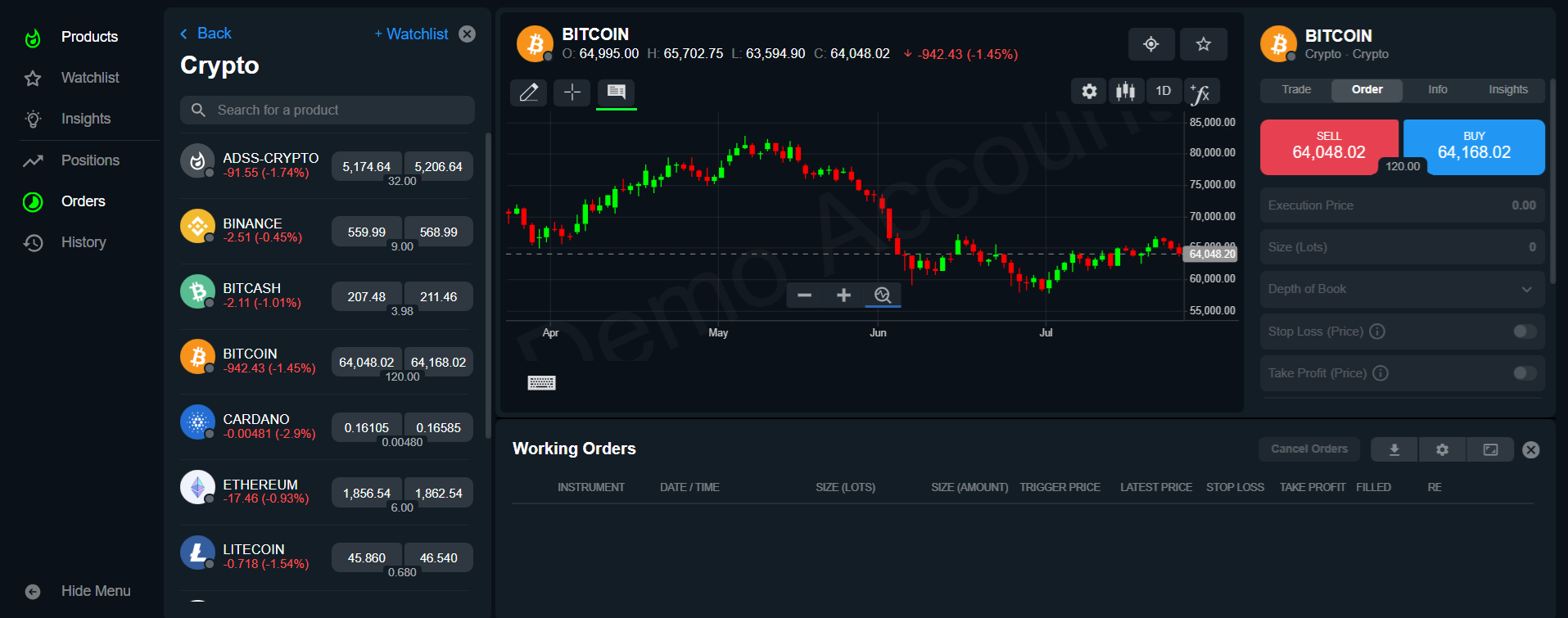1568x618 pixels.
Task: Add Bitcoin to favorites with star icon
Action: pyautogui.click(x=1203, y=44)
